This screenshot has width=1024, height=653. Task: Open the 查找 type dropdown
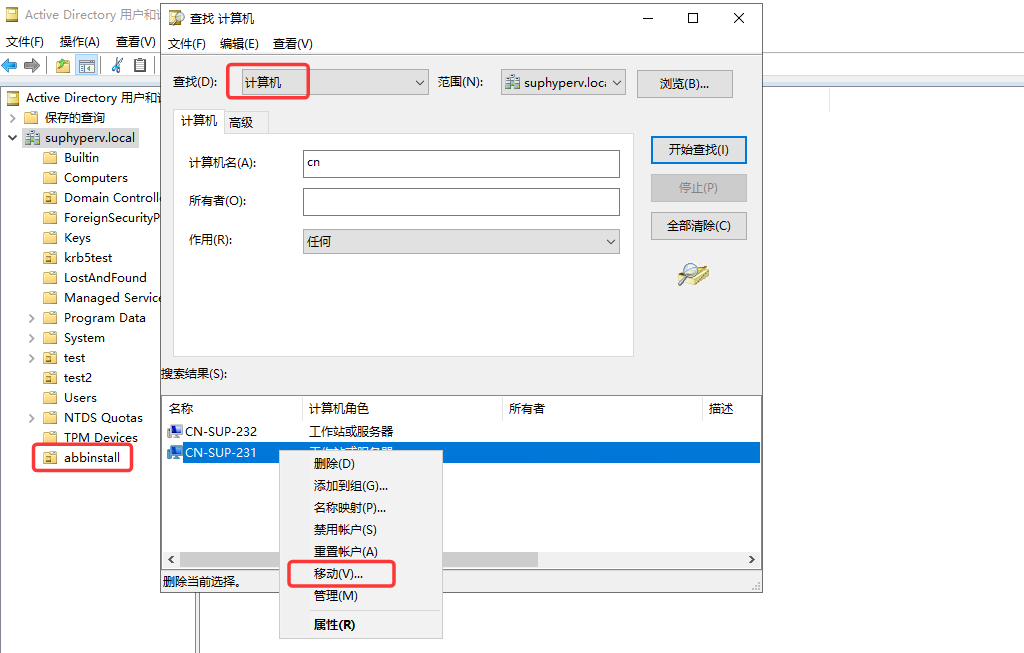334,82
